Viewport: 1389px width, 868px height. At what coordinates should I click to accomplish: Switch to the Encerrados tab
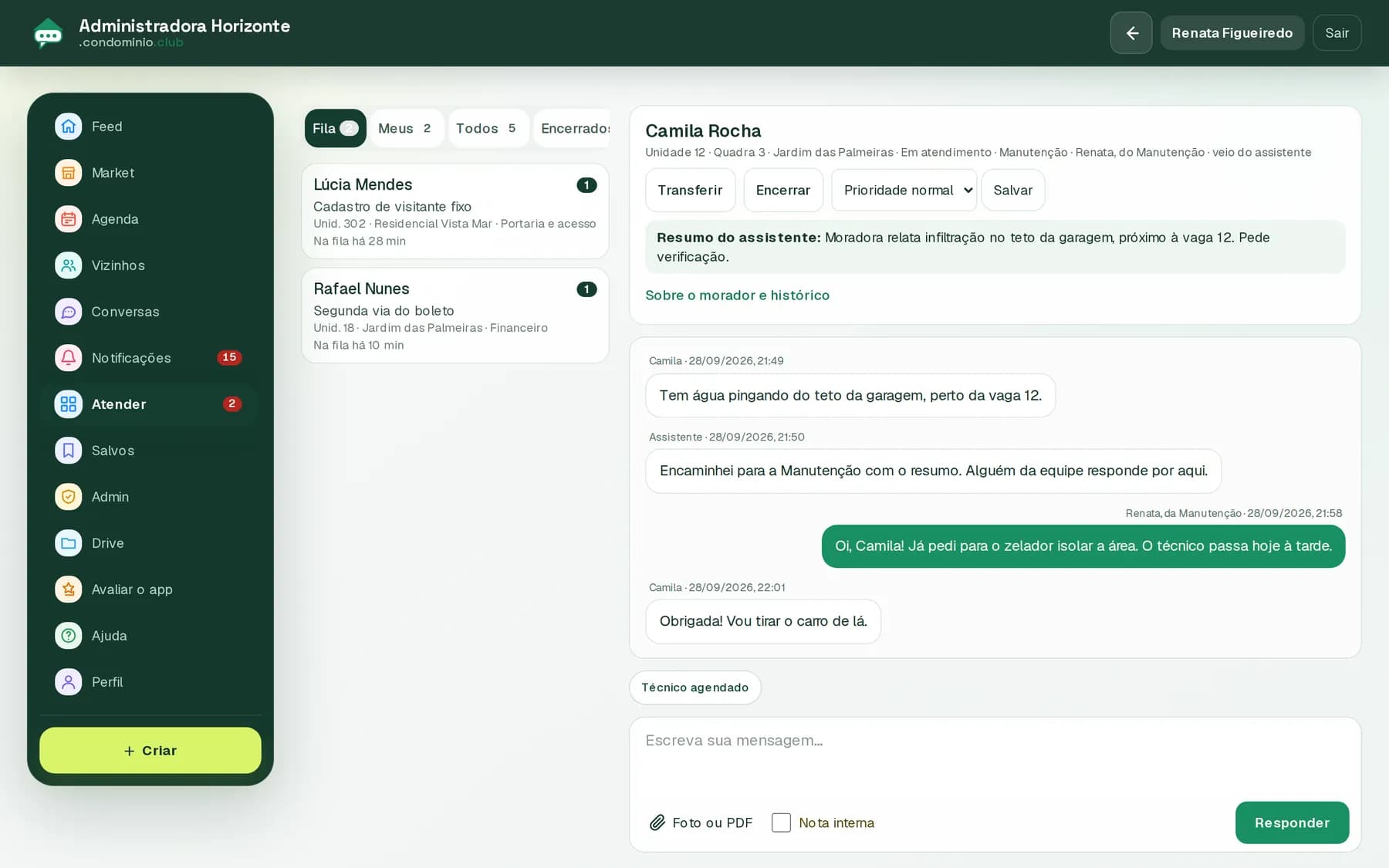(573, 128)
